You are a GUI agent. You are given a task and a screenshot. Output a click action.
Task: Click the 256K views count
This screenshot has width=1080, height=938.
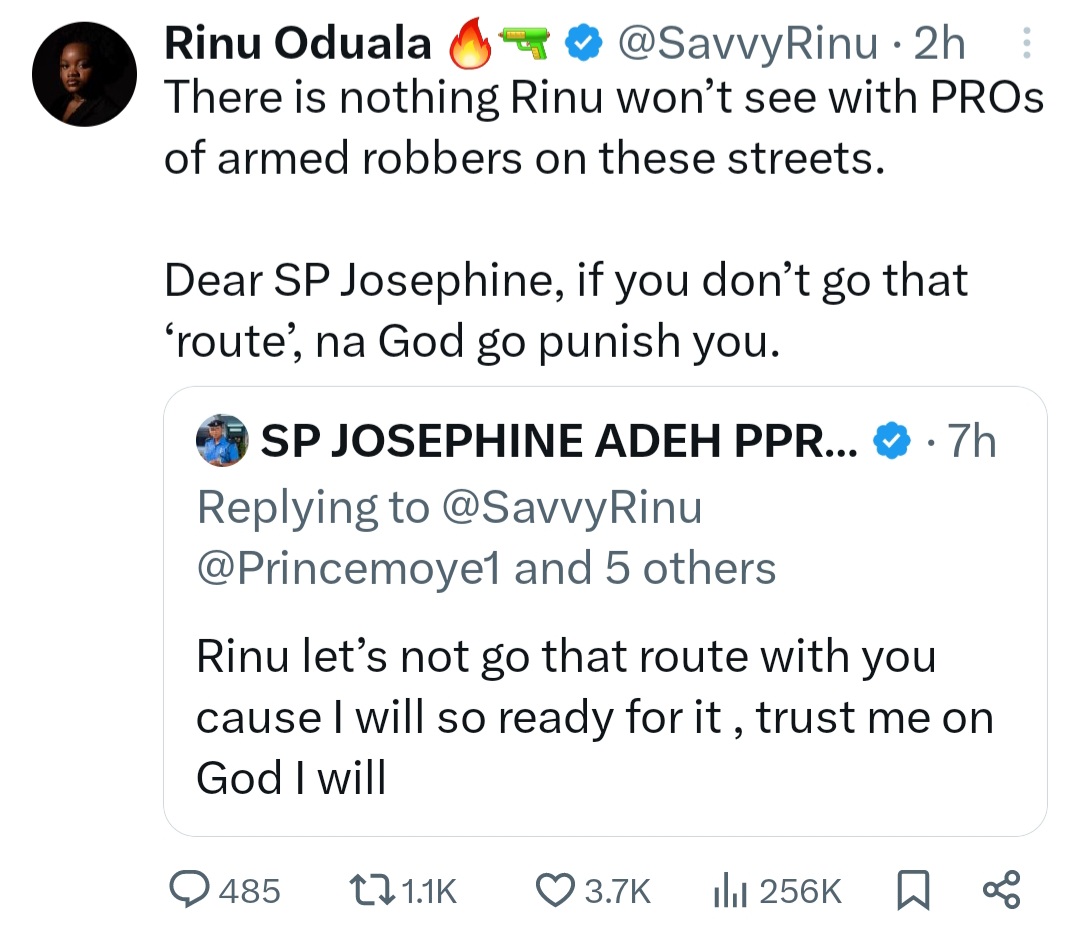click(x=802, y=890)
